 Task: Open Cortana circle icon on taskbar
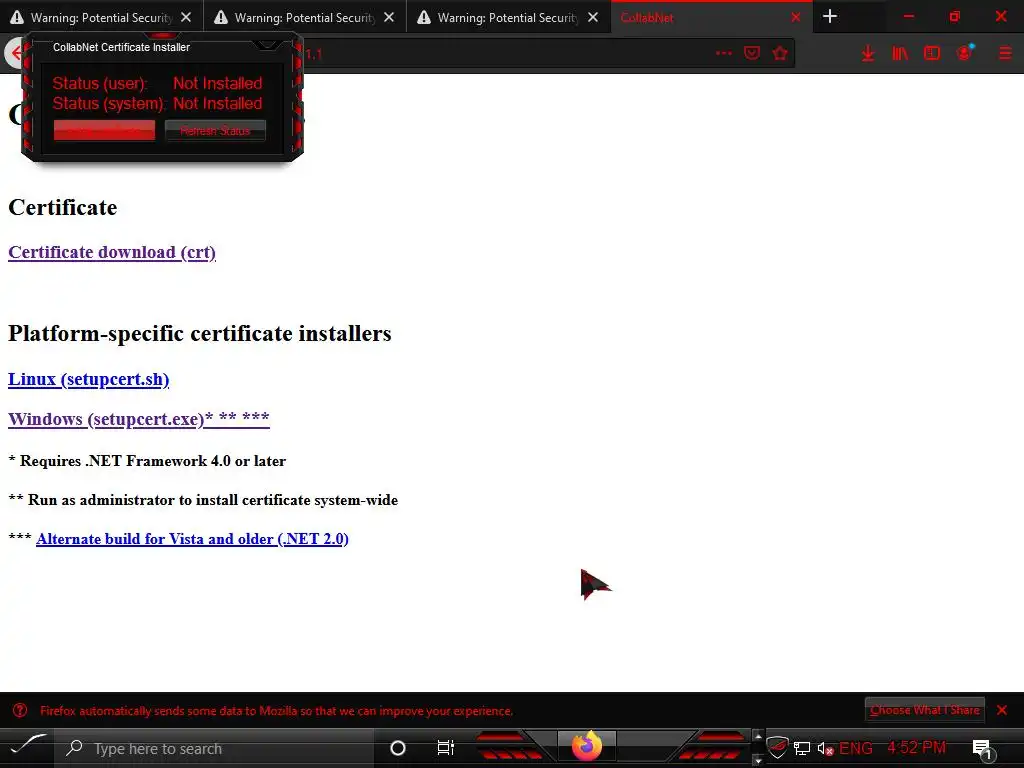point(398,748)
